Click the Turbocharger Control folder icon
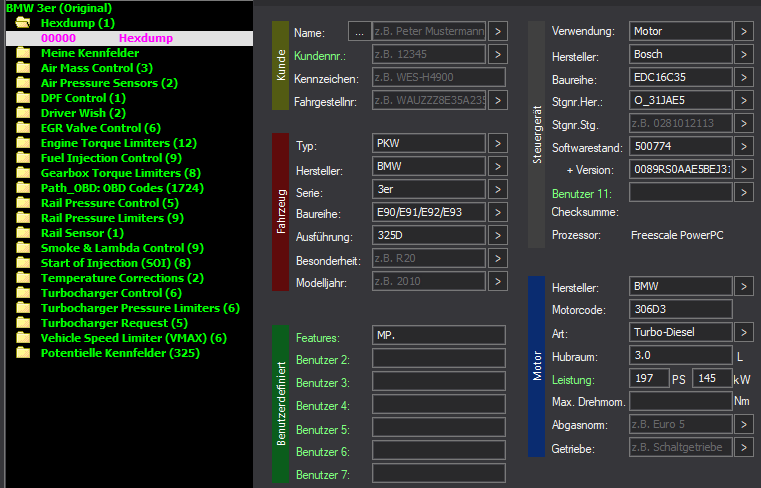The height and width of the screenshot is (488, 761). pos(23,293)
